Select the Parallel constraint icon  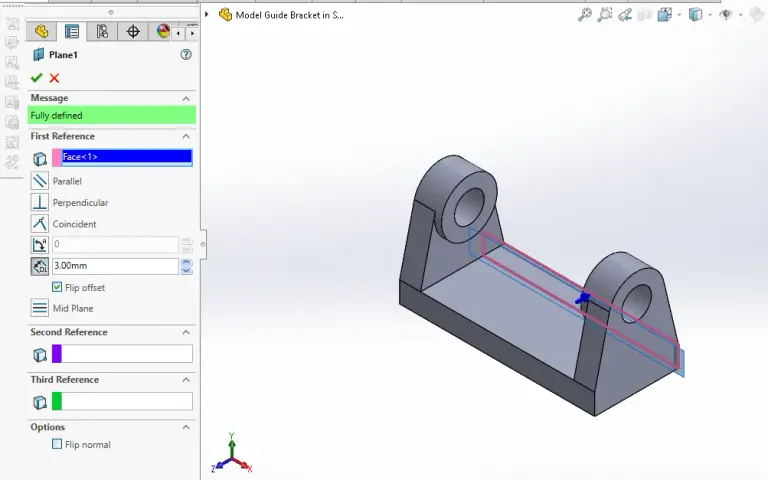click(40, 181)
